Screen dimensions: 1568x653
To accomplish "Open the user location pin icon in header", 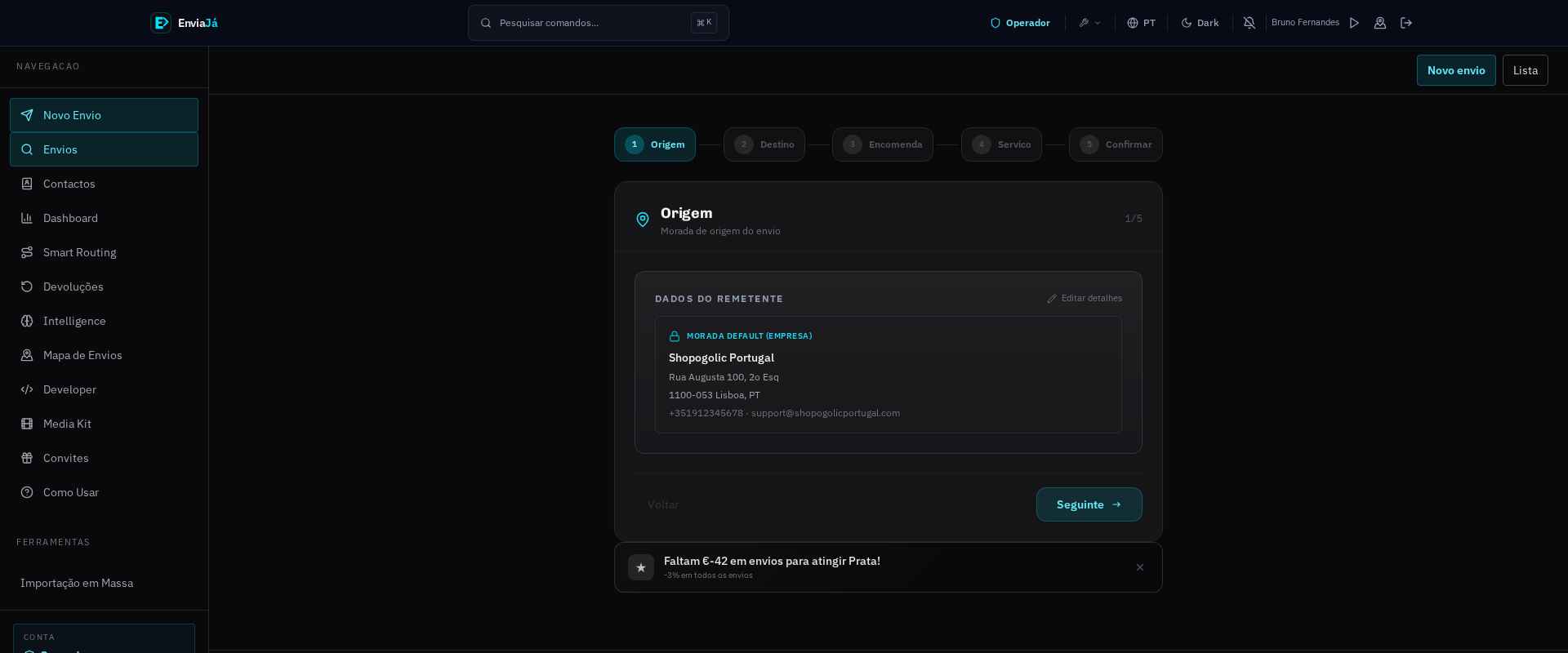I will point(1380,23).
